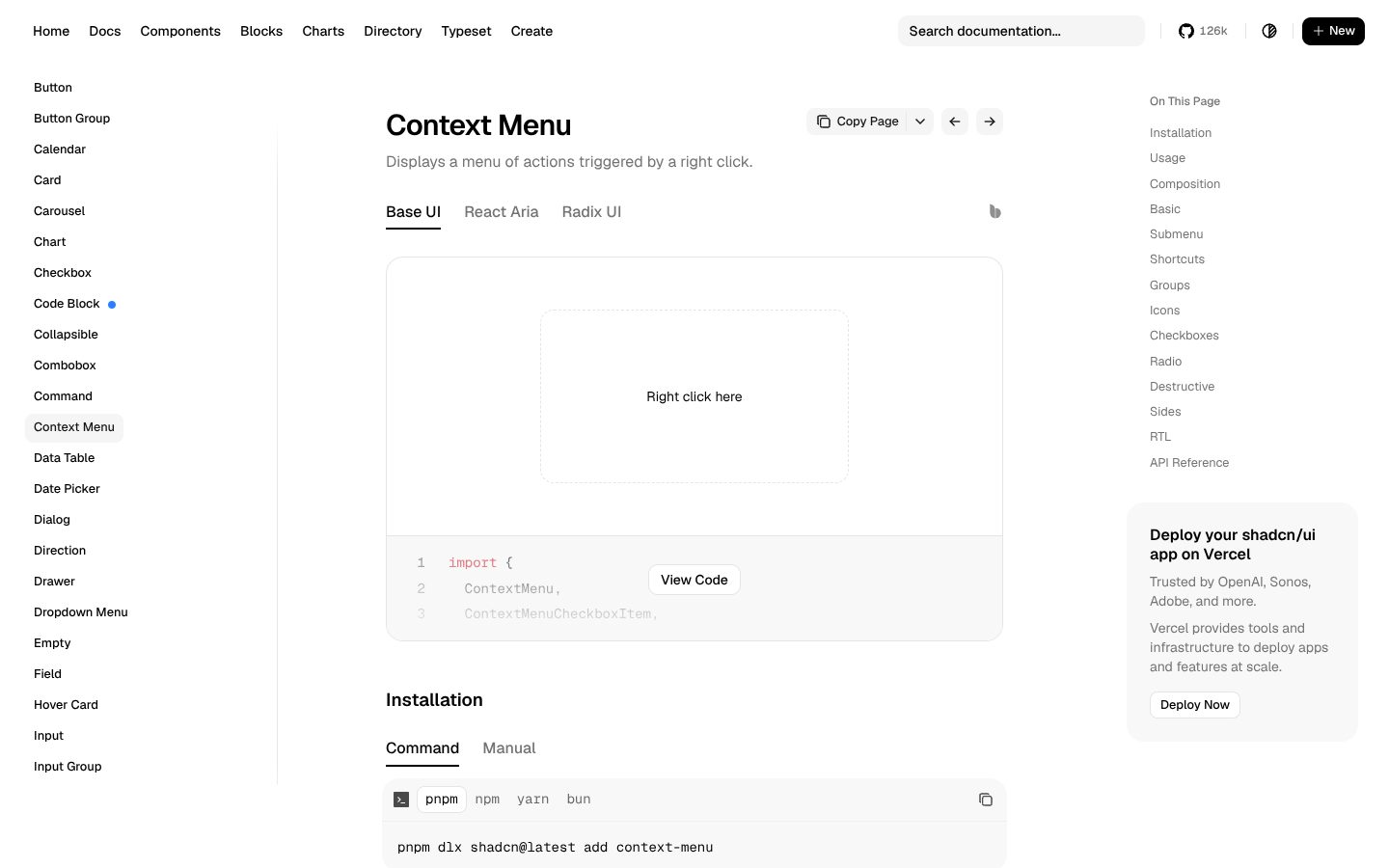Select the Command installation tab
The image size is (1389, 868).
point(422,748)
